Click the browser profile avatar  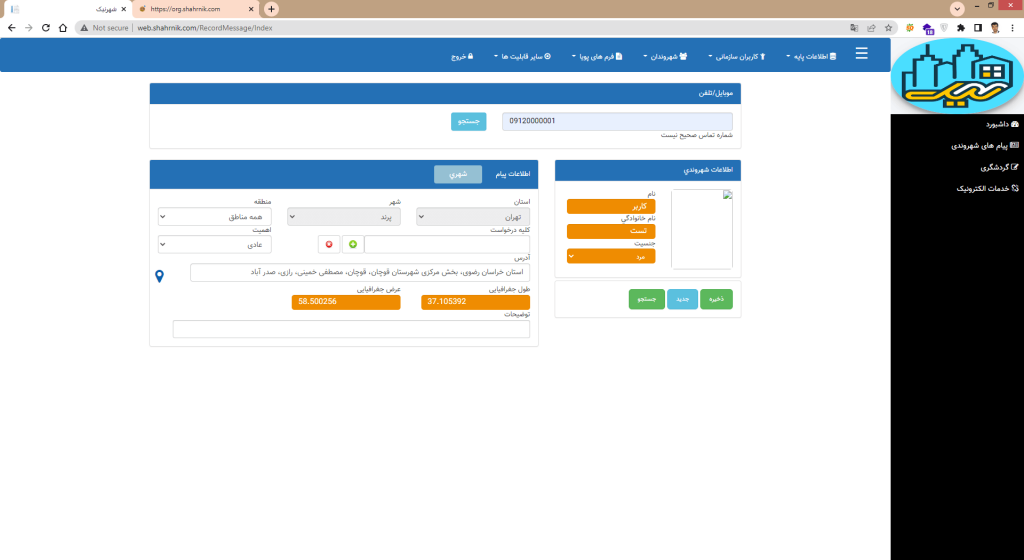coord(995,28)
